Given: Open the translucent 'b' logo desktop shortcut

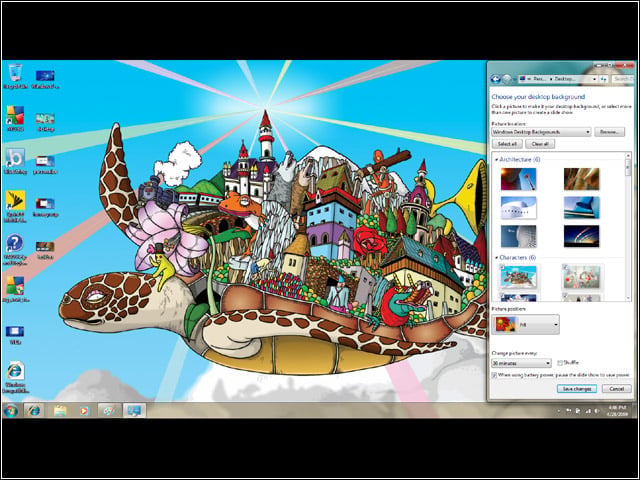Looking at the screenshot, I should click(15, 161).
